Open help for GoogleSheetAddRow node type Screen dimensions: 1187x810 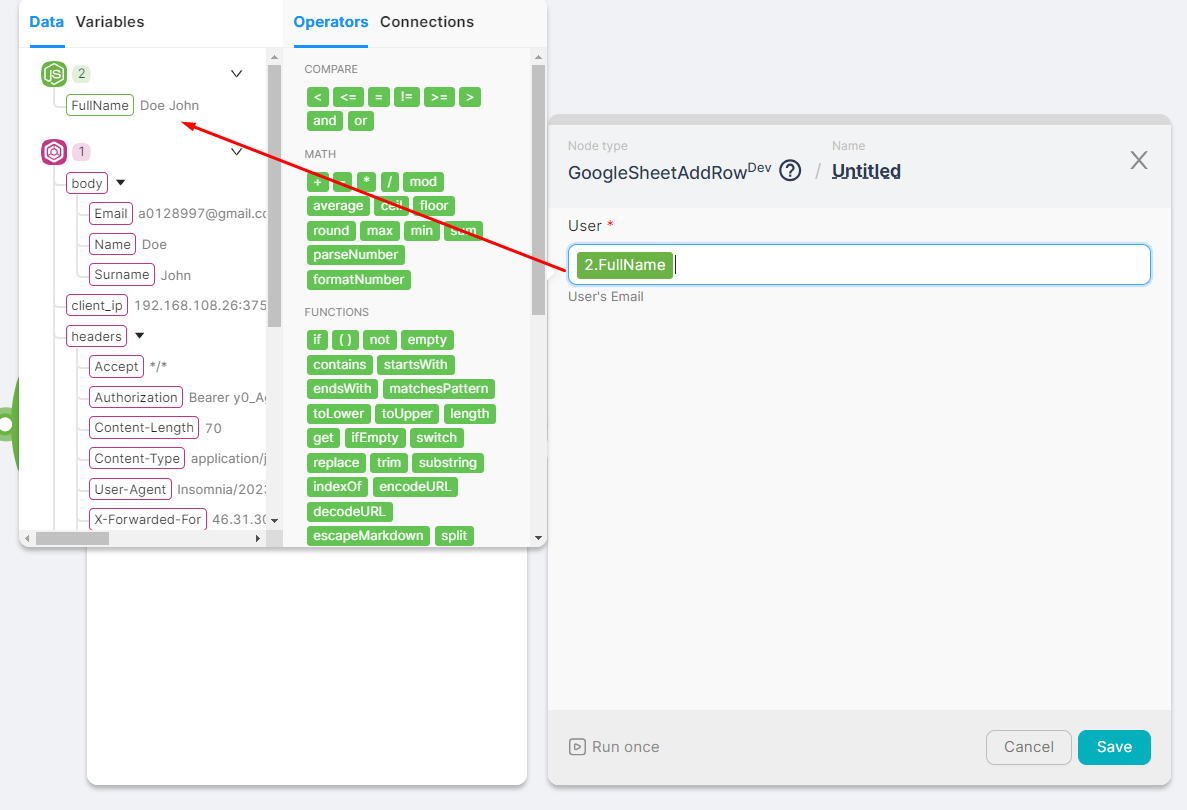tap(790, 170)
